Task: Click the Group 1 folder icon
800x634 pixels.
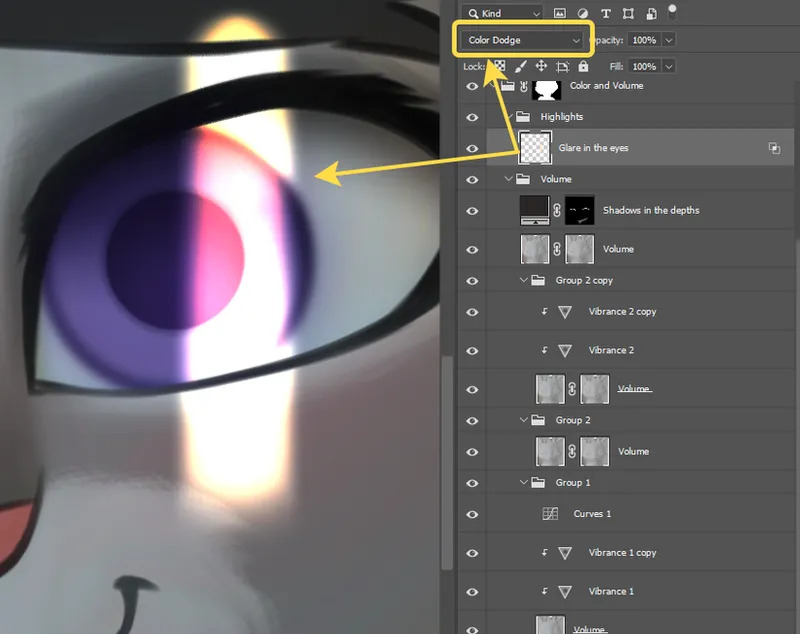Action: coord(538,482)
